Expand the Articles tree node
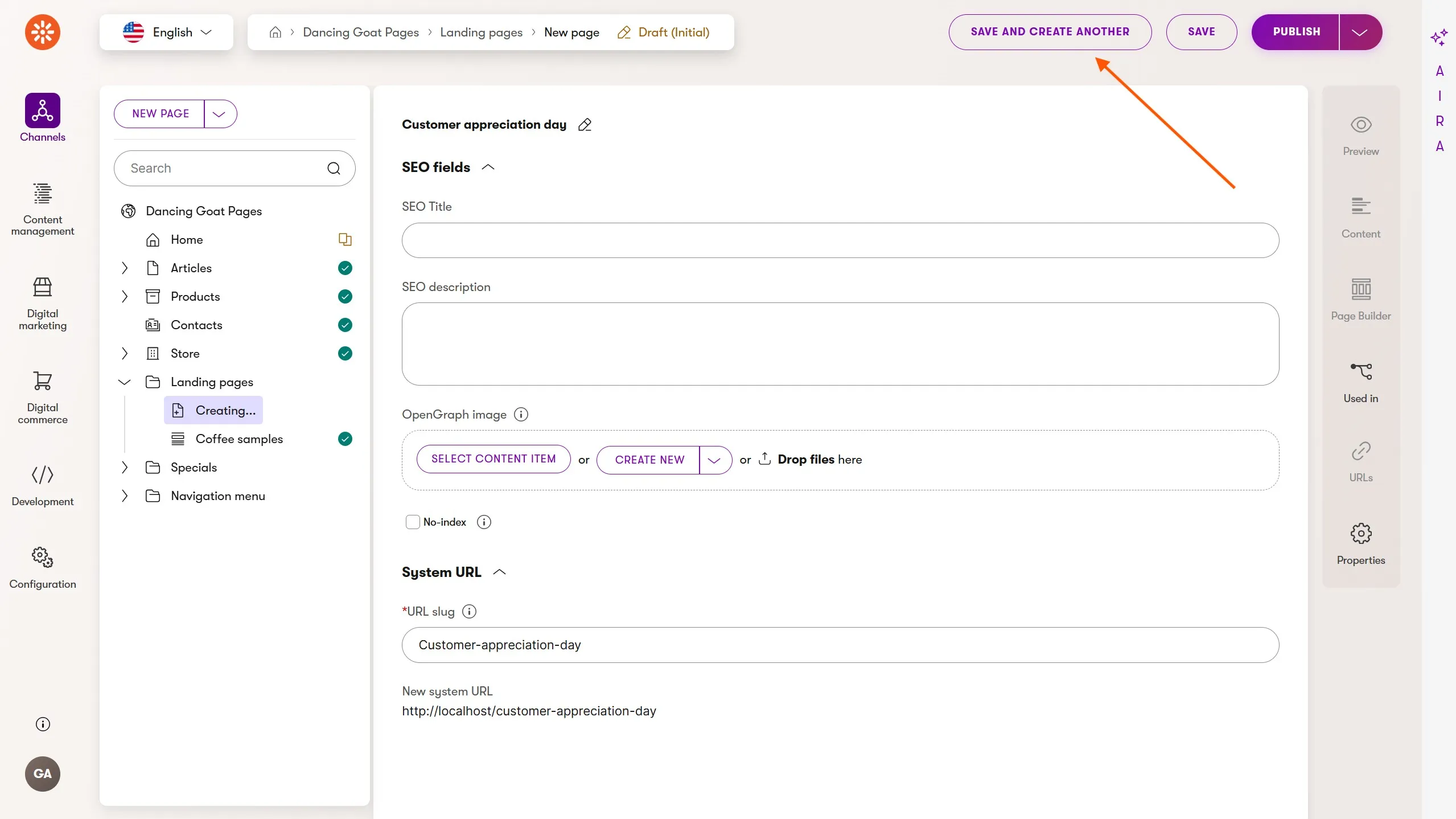The height and width of the screenshot is (819, 1456). pos(125,268)
